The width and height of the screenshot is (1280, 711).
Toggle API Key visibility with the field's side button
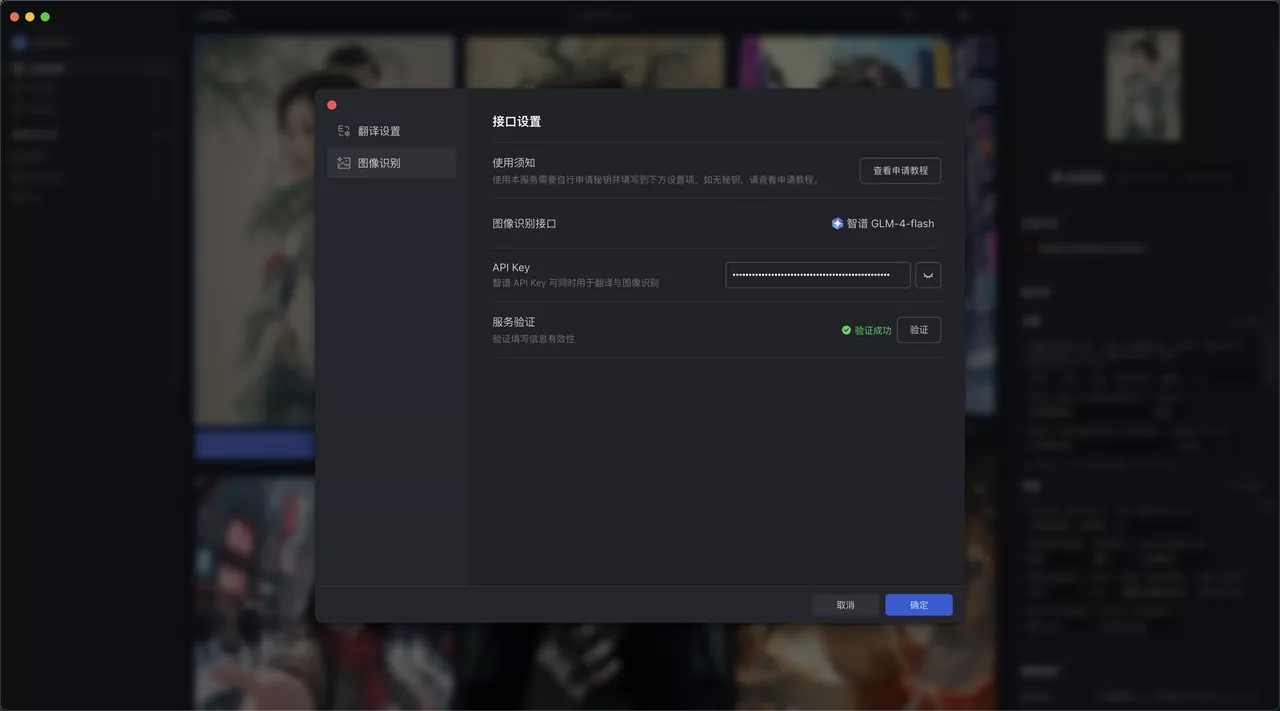point(928,274)
